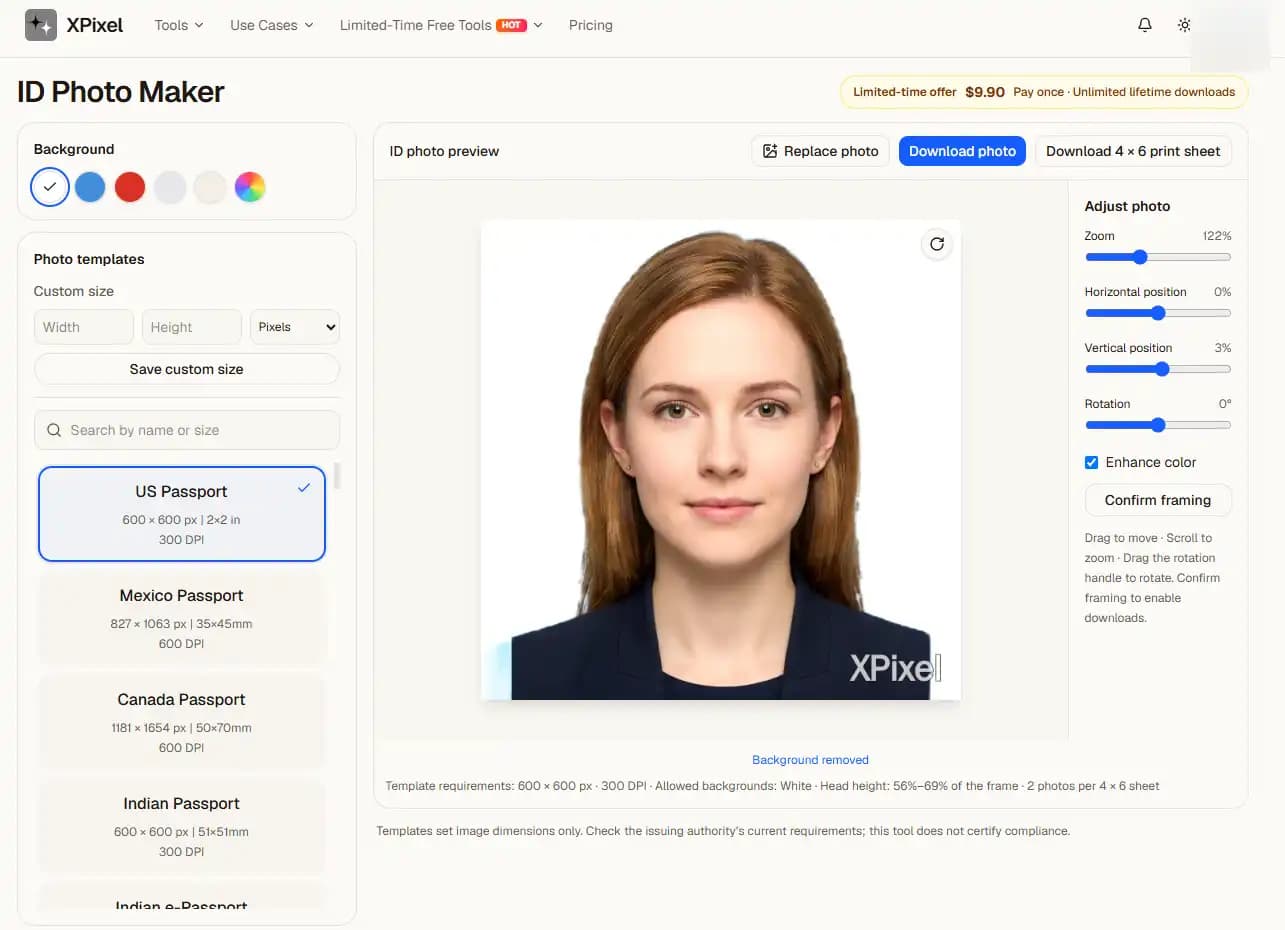
Task: Expand the Use Cases menu
Action: [x=271, y=25]
